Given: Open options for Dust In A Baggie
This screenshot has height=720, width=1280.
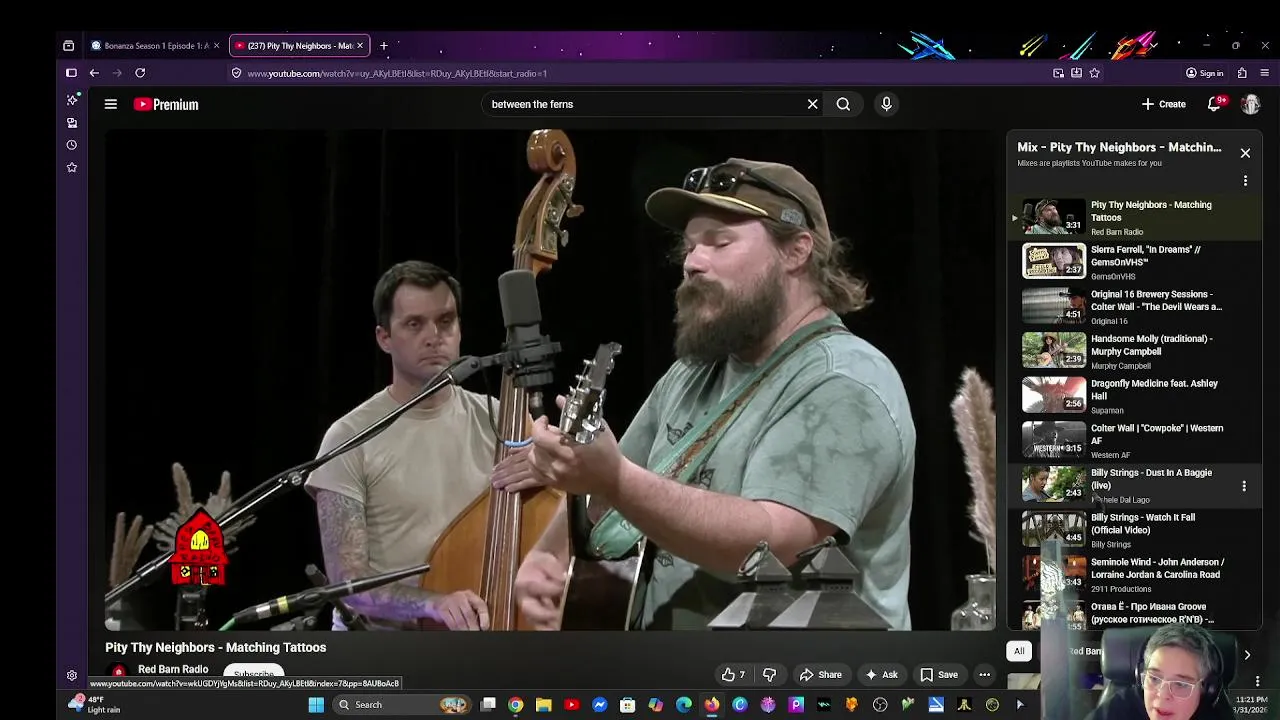Looking at the screenshot, I should tap(1244, 486).
